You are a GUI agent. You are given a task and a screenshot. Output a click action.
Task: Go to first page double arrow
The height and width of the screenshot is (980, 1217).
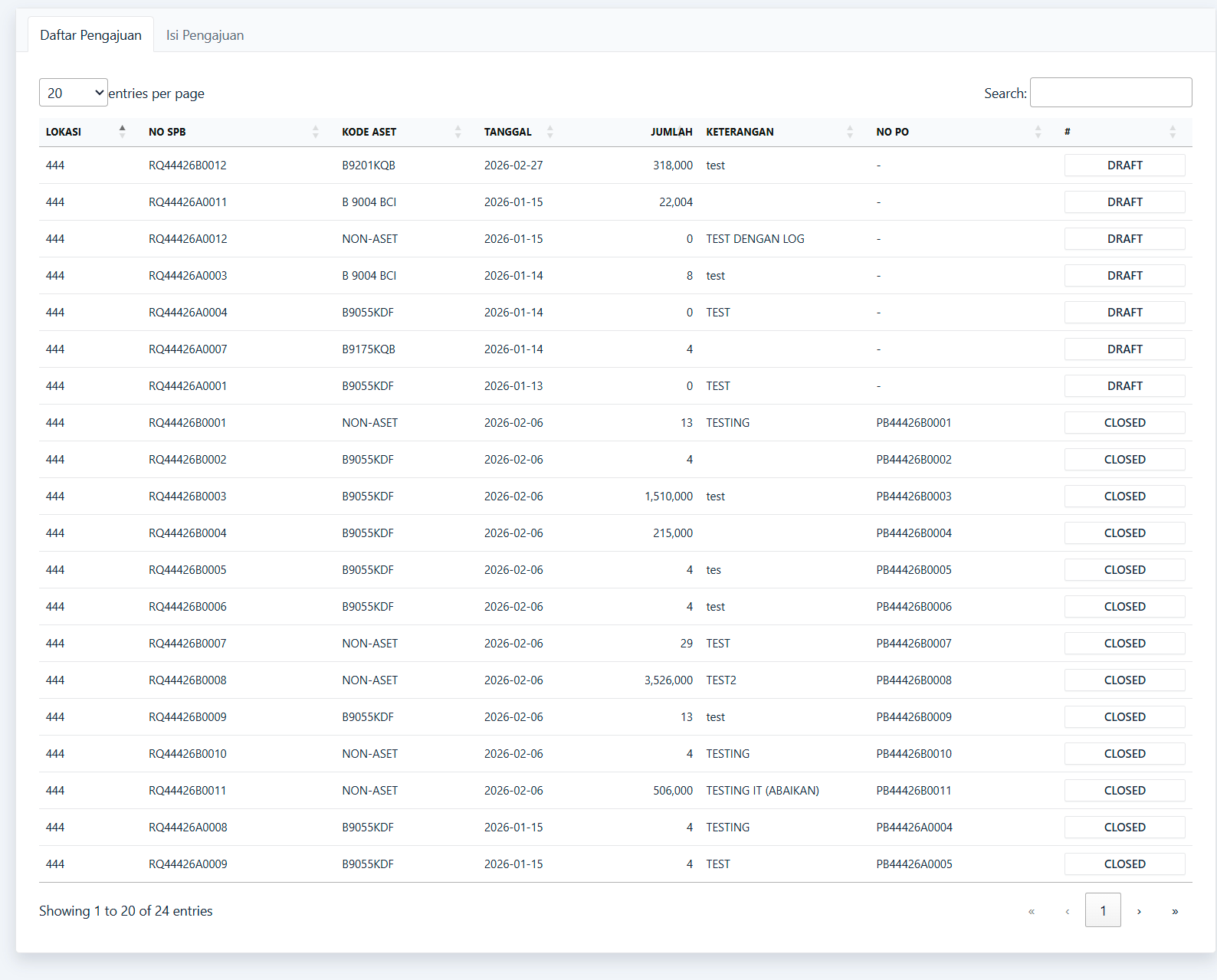click(x=1032, y=911)
